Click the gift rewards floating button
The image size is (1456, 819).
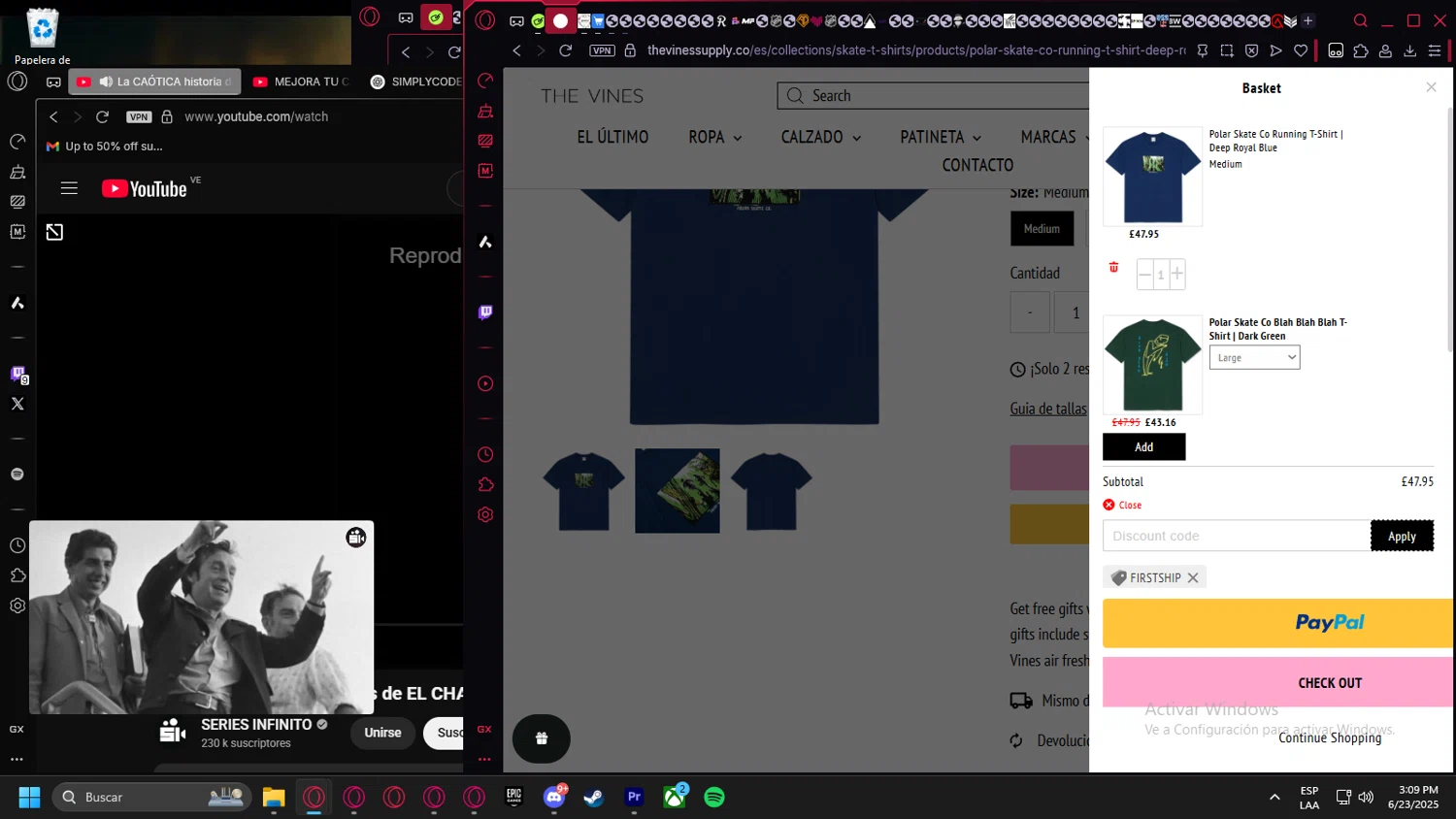point(542,738)
